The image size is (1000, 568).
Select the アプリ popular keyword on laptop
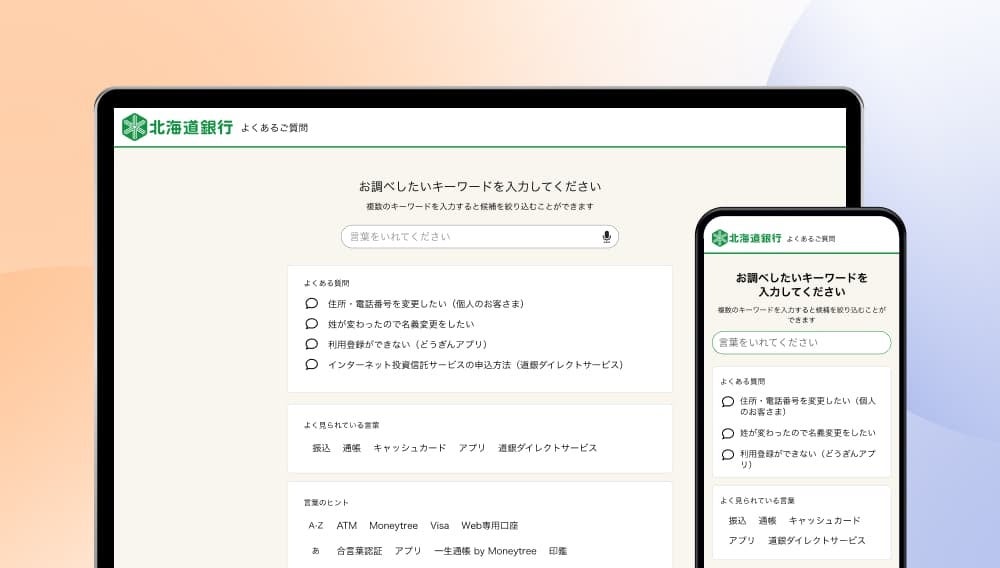472,448
